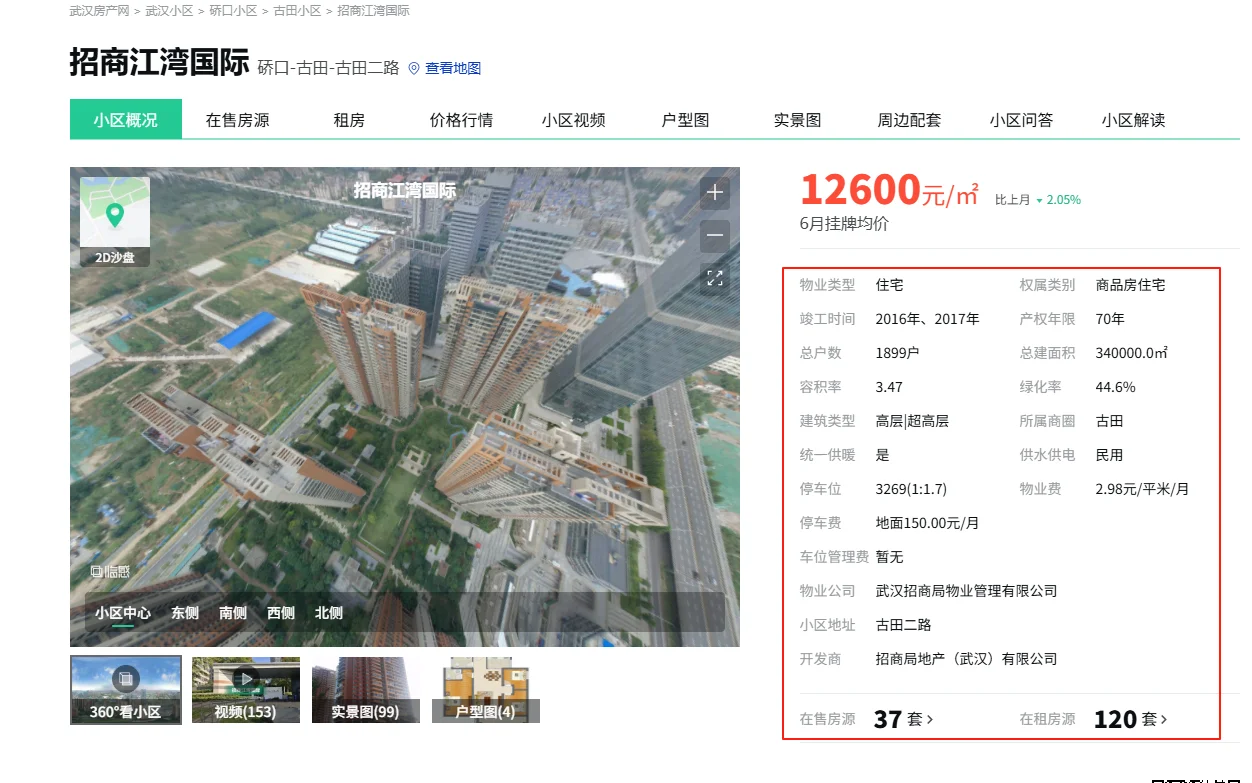Click the 70年 property term value
1252x783 pixels.
coord(1110,319)
